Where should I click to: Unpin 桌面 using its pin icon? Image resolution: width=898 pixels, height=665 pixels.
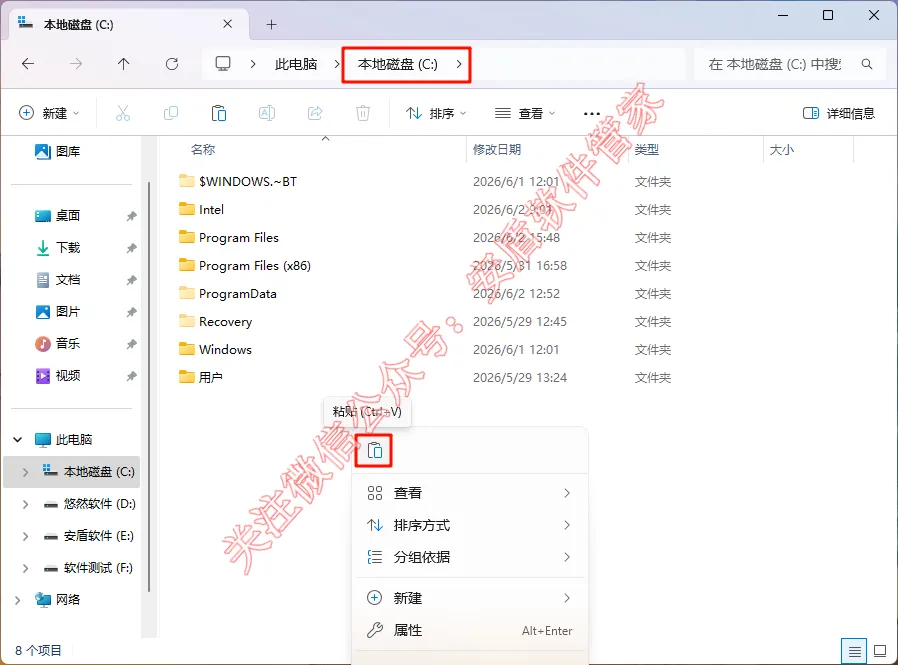coord(131,216)
